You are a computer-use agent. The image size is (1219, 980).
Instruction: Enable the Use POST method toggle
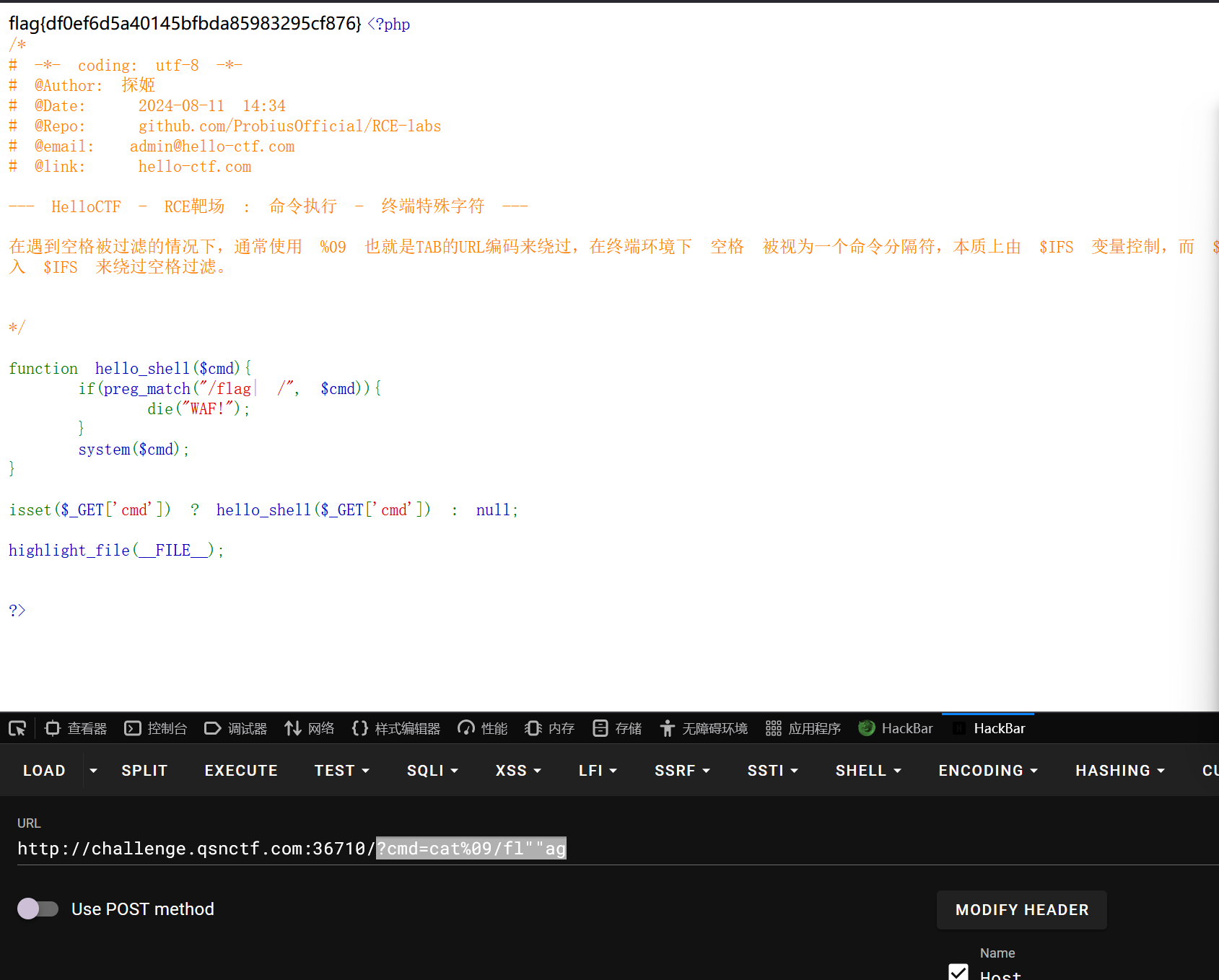pos(38,909)
